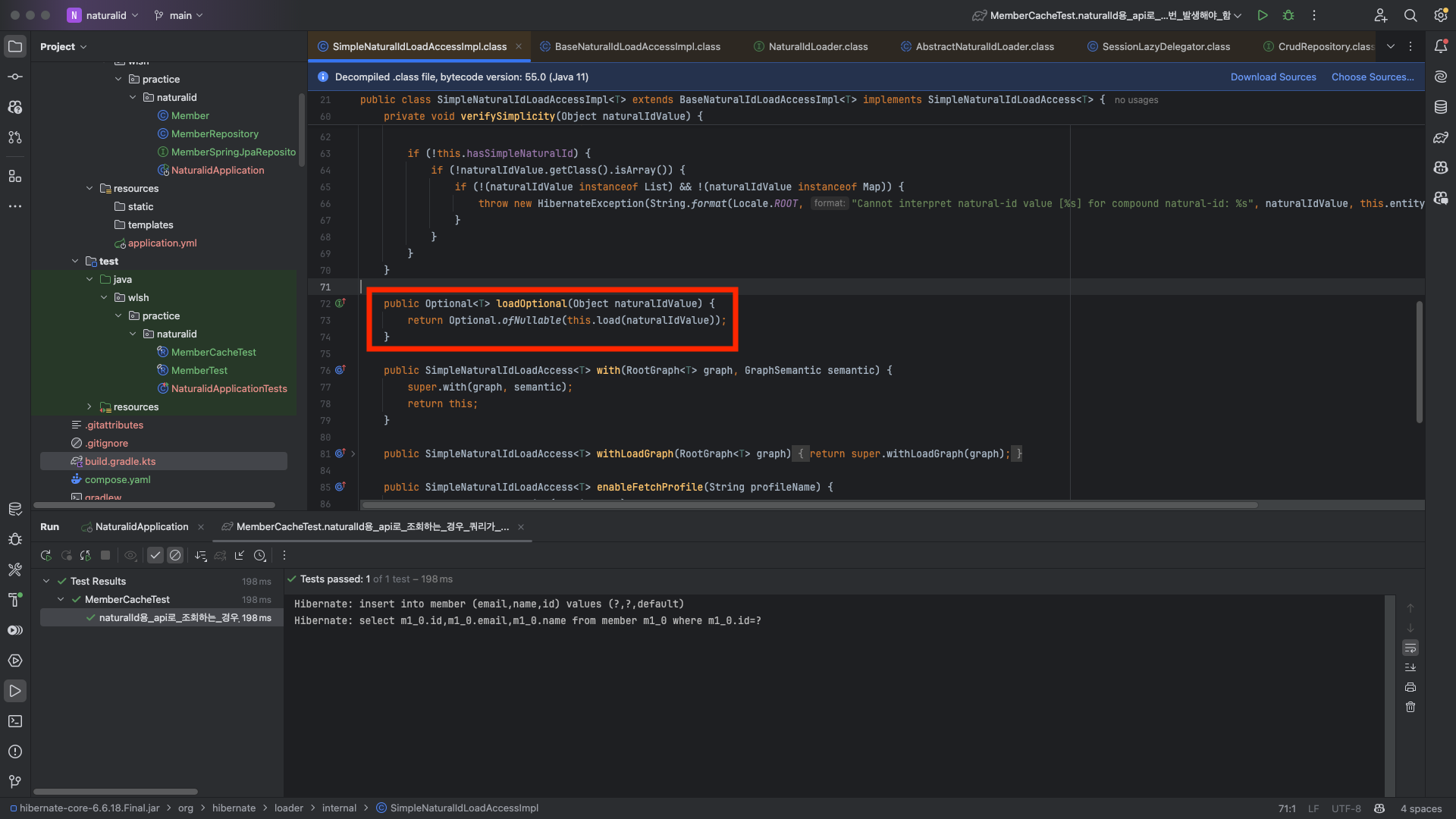This screenshot has width=1456, height=819.
Task: Toggle soft-wrap in console output
Action: (x=1410, y=648)
